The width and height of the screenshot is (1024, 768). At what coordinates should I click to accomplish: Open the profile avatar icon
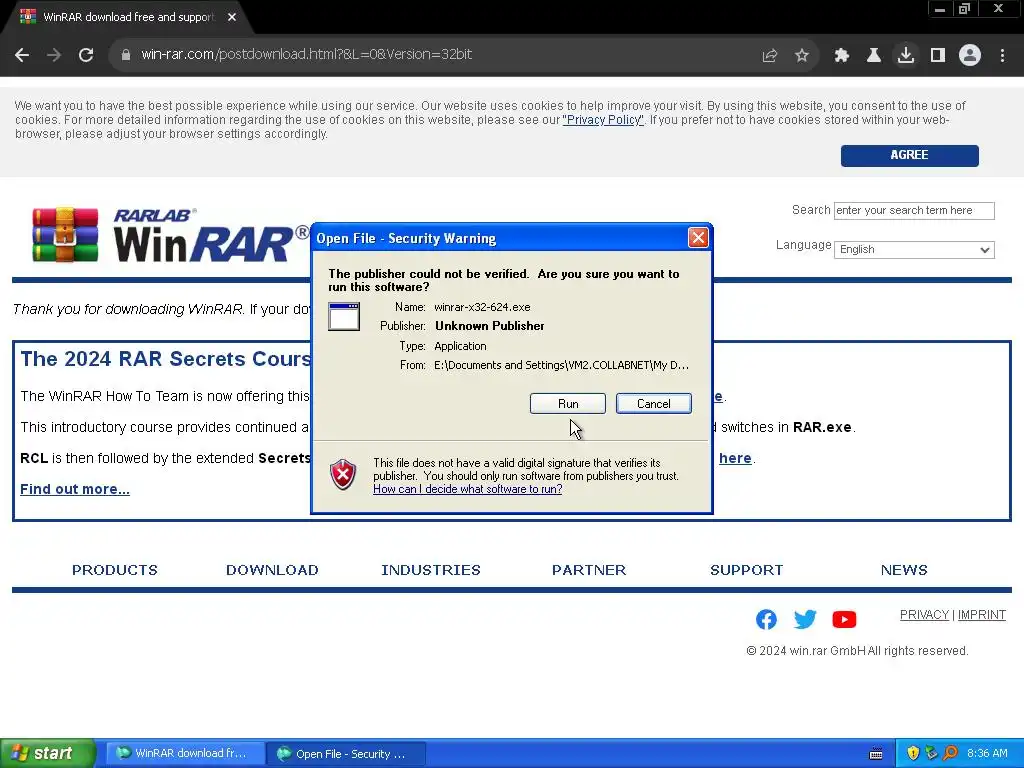point(970,56)
